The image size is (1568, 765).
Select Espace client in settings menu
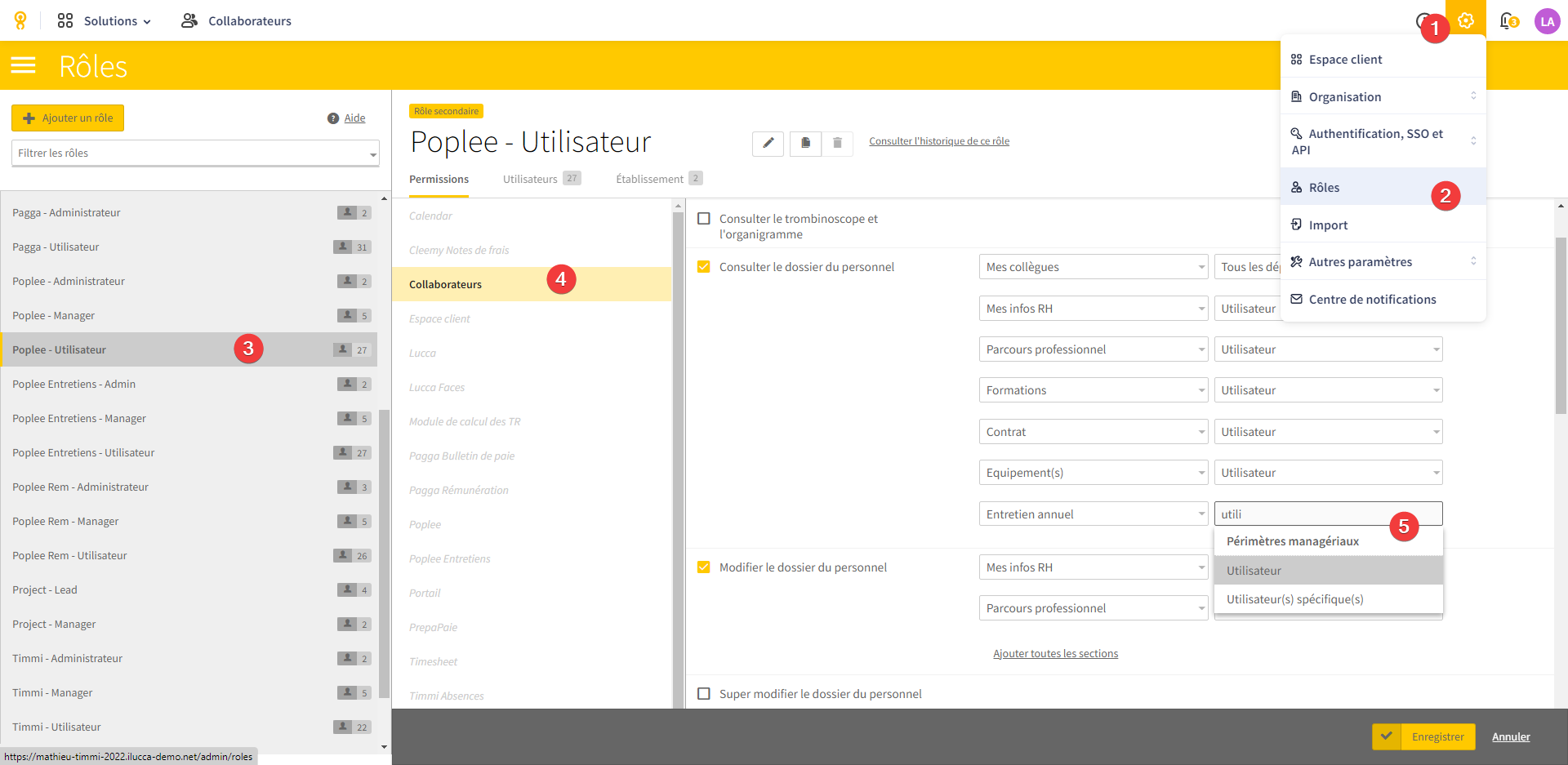click(1383, 60)
